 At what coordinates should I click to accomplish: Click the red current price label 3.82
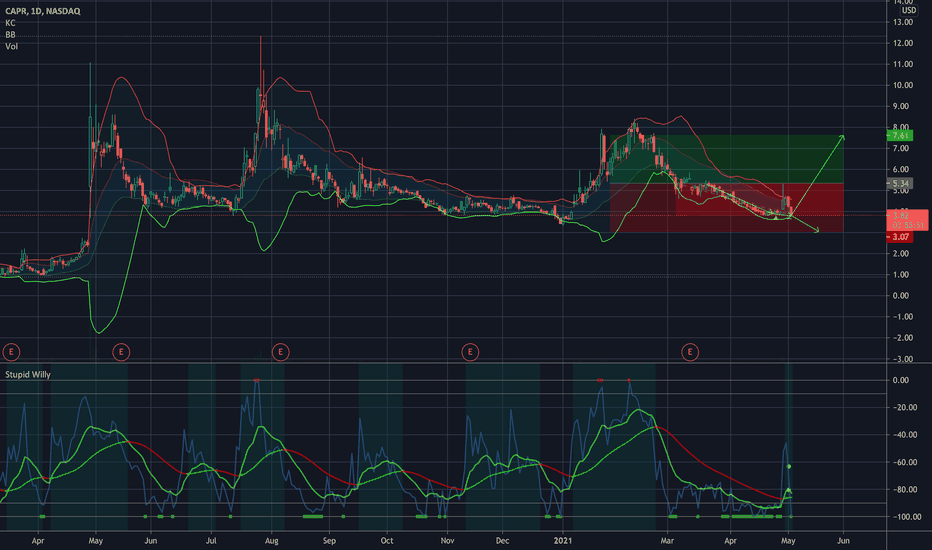[x=907, y=220]
